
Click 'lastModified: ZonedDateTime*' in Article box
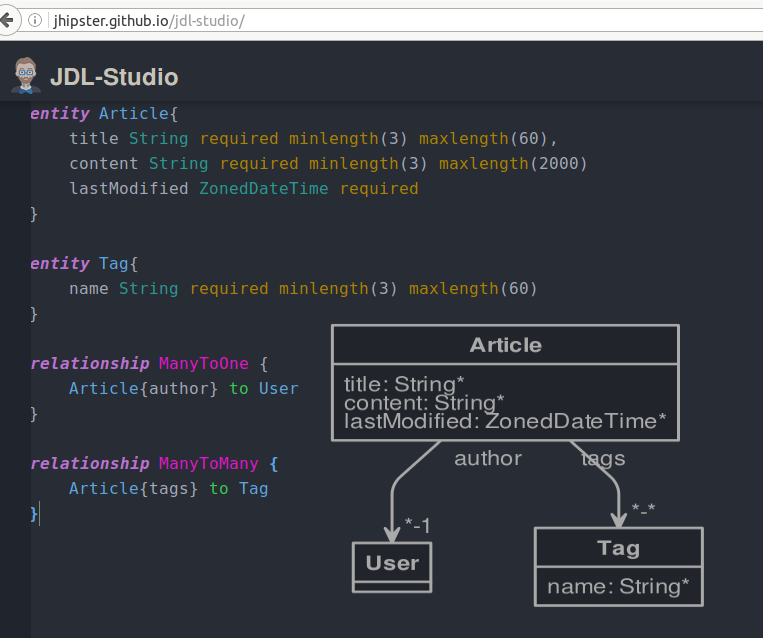(505, 422)
